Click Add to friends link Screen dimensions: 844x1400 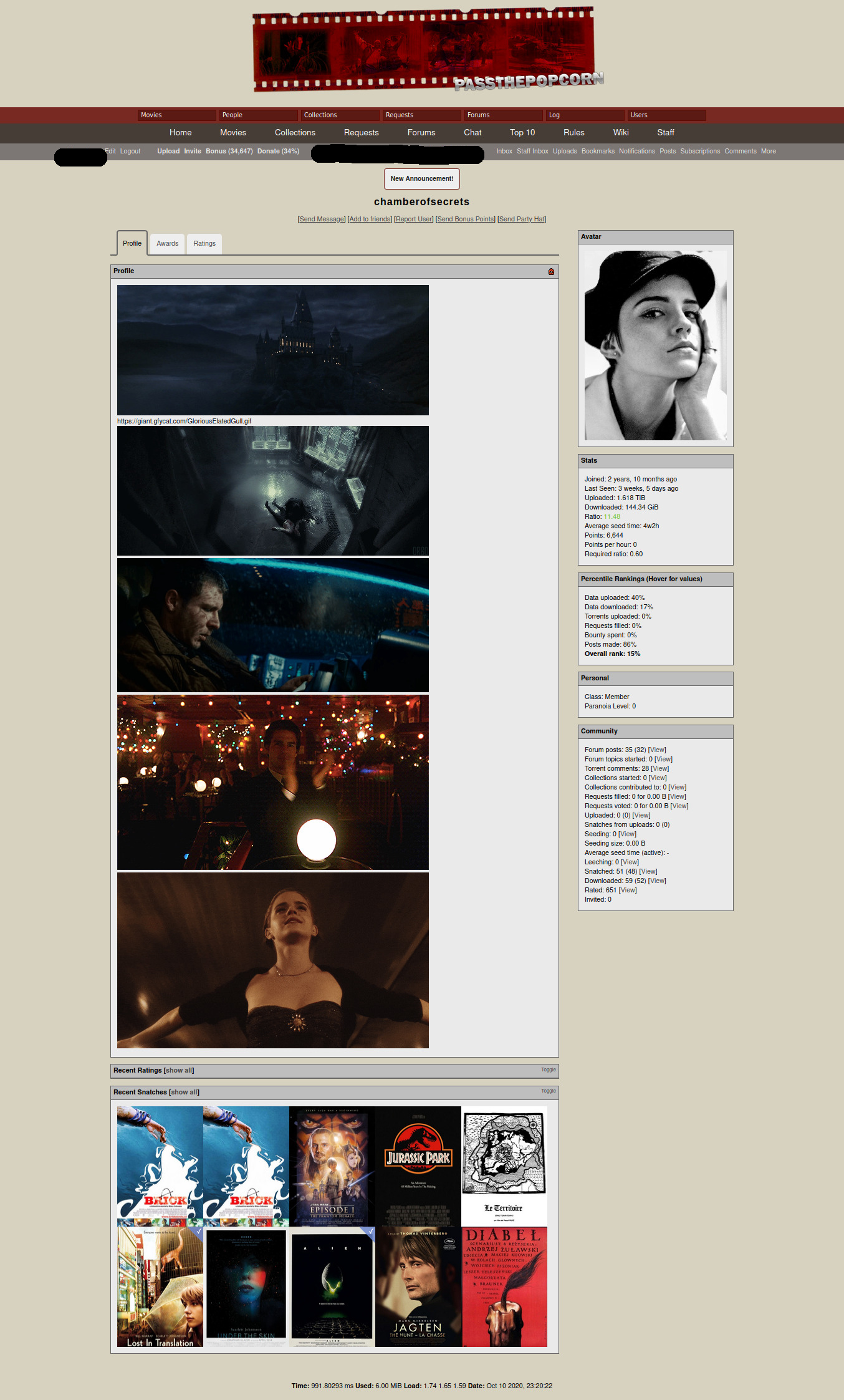click(x=370, y=219)
